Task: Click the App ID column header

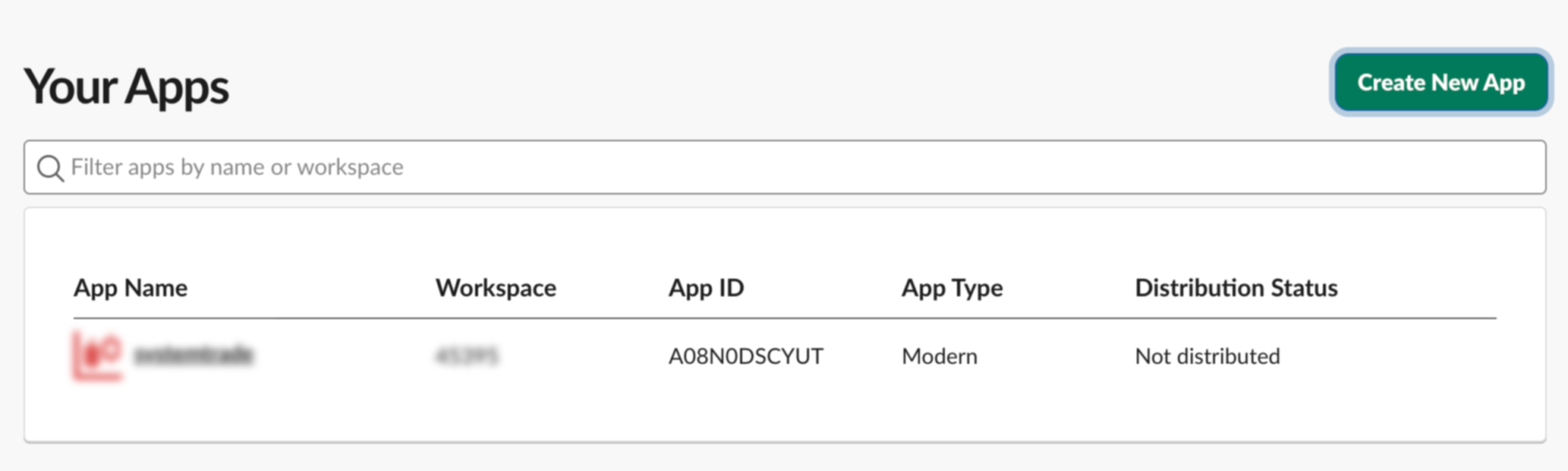Action: (x=706, y=288)
